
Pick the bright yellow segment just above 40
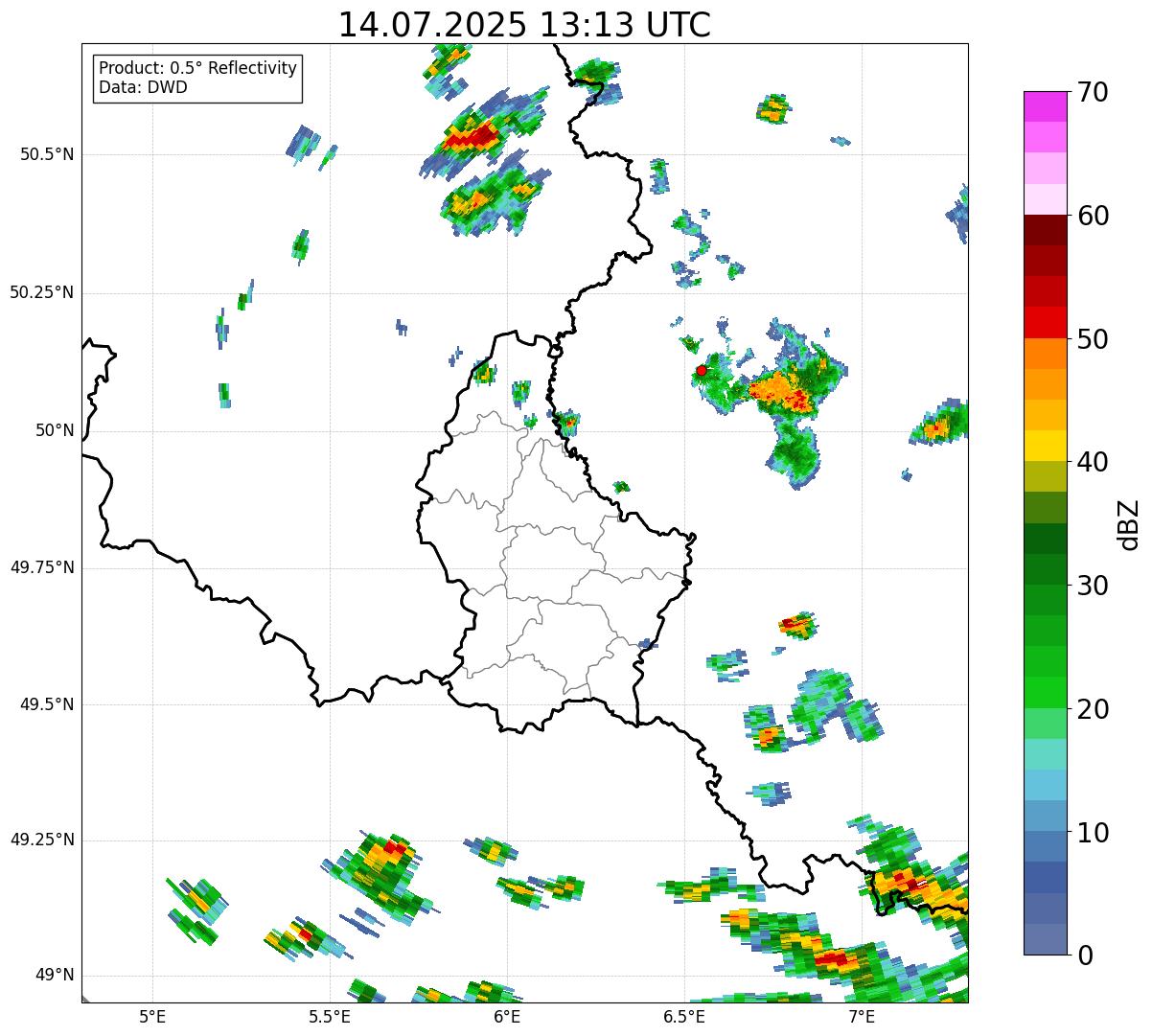[x=1045, y=446]
